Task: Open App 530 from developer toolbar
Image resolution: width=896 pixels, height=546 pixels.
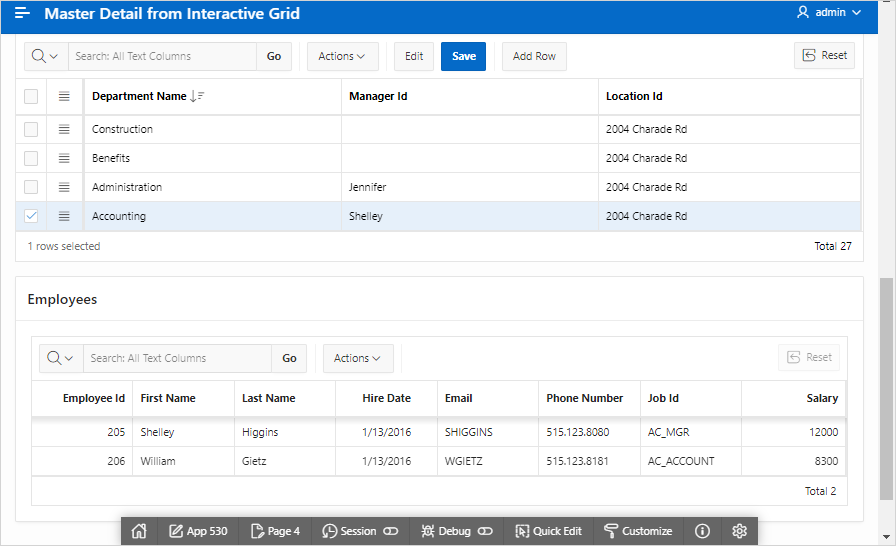Action: pyautogui.click(x=198, y=531)
